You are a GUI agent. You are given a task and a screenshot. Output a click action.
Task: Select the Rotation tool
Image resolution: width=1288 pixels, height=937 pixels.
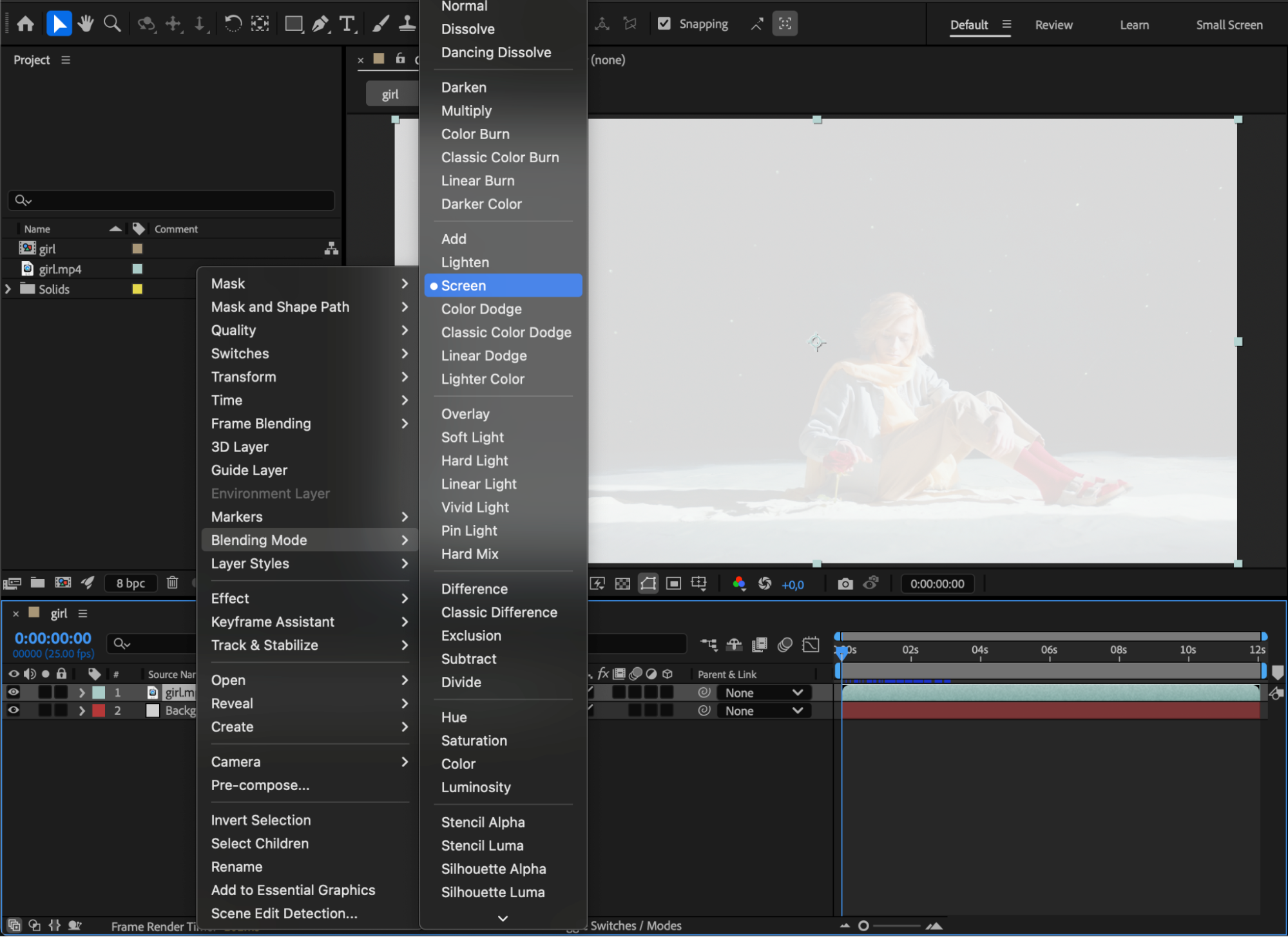tap(233, 24)
